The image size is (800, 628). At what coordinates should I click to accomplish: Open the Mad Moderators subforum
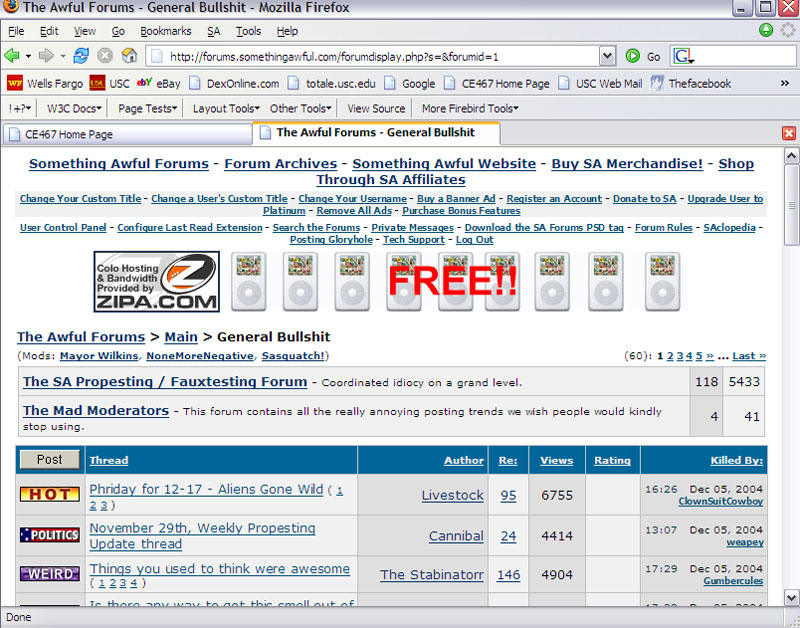(96, 410)
